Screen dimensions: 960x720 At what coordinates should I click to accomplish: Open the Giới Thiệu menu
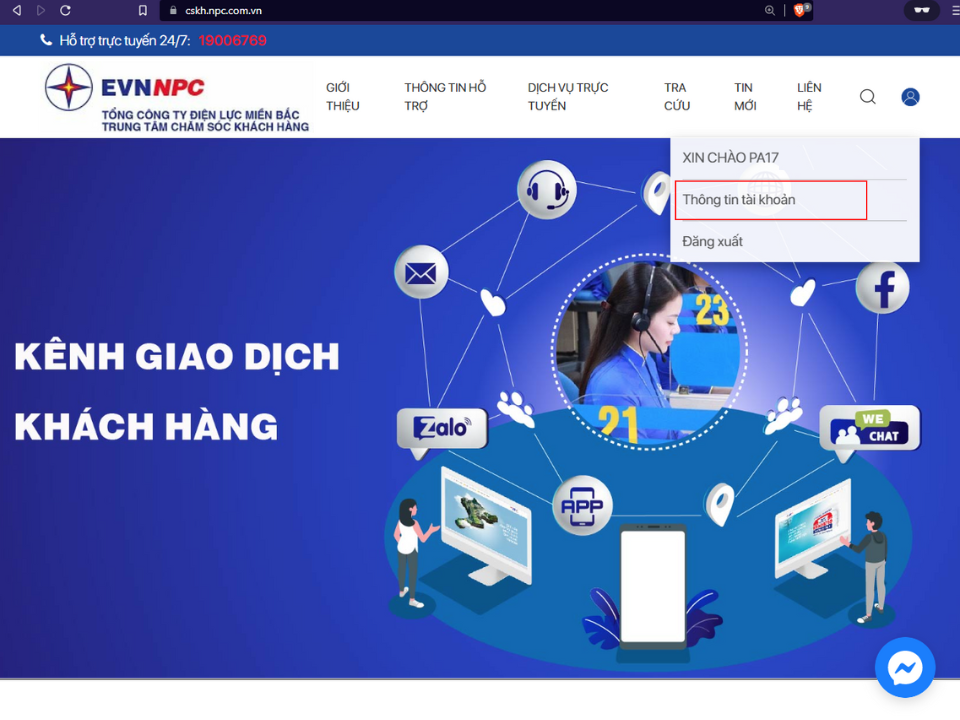pos(342,97)
